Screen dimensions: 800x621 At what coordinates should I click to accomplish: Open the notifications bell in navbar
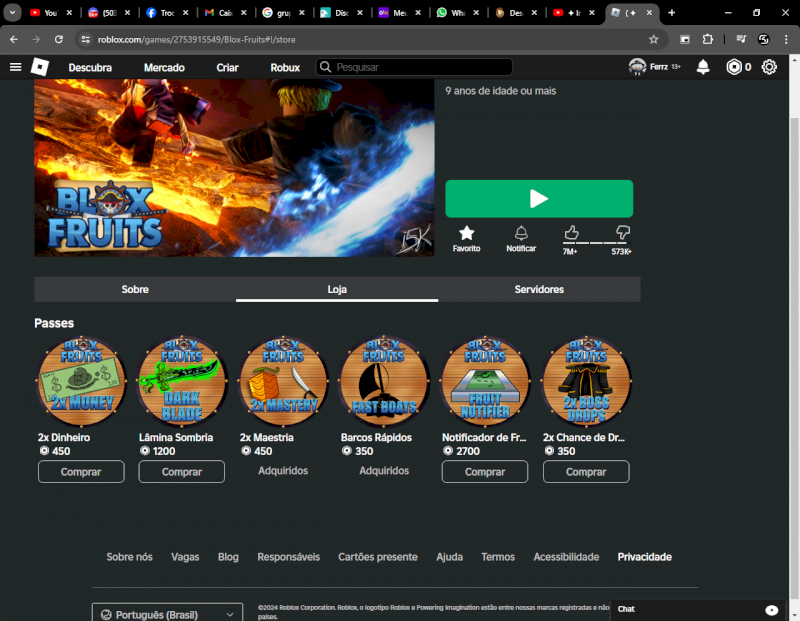pos(703,67)
